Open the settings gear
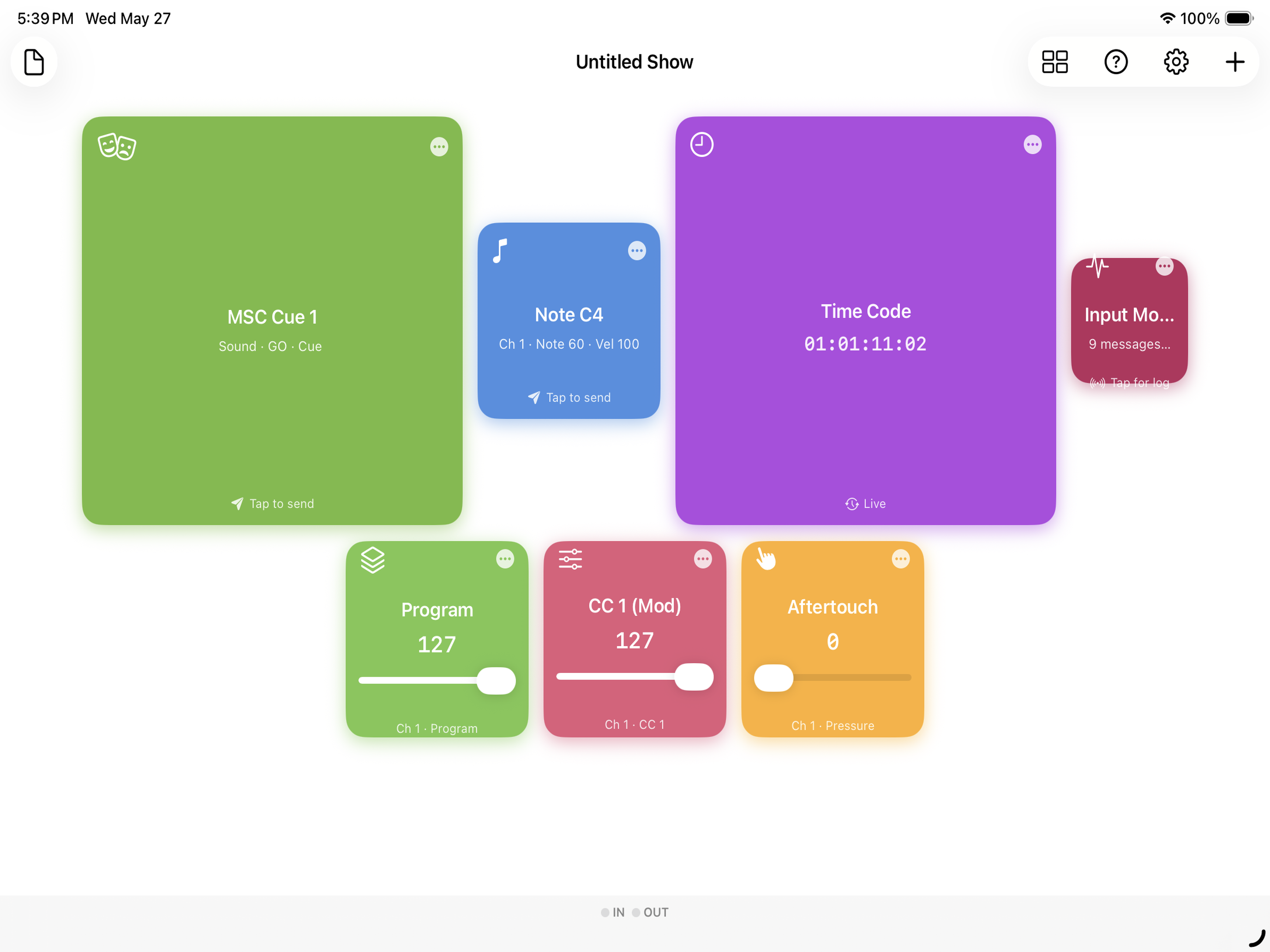The image size is (1270, 952). [x=1175, y=62]
